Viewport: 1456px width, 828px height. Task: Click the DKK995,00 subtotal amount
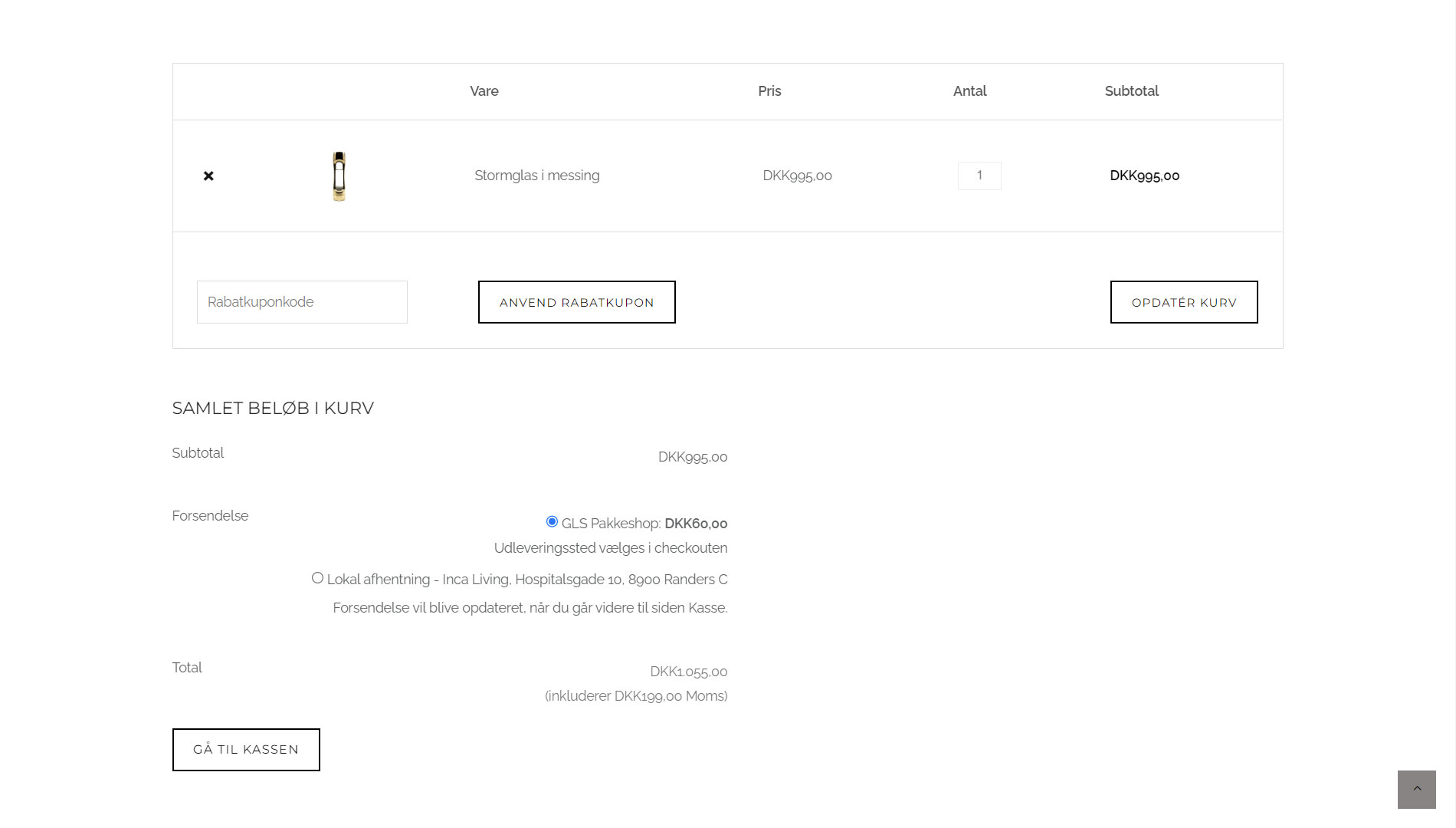[x=692, y=456]
